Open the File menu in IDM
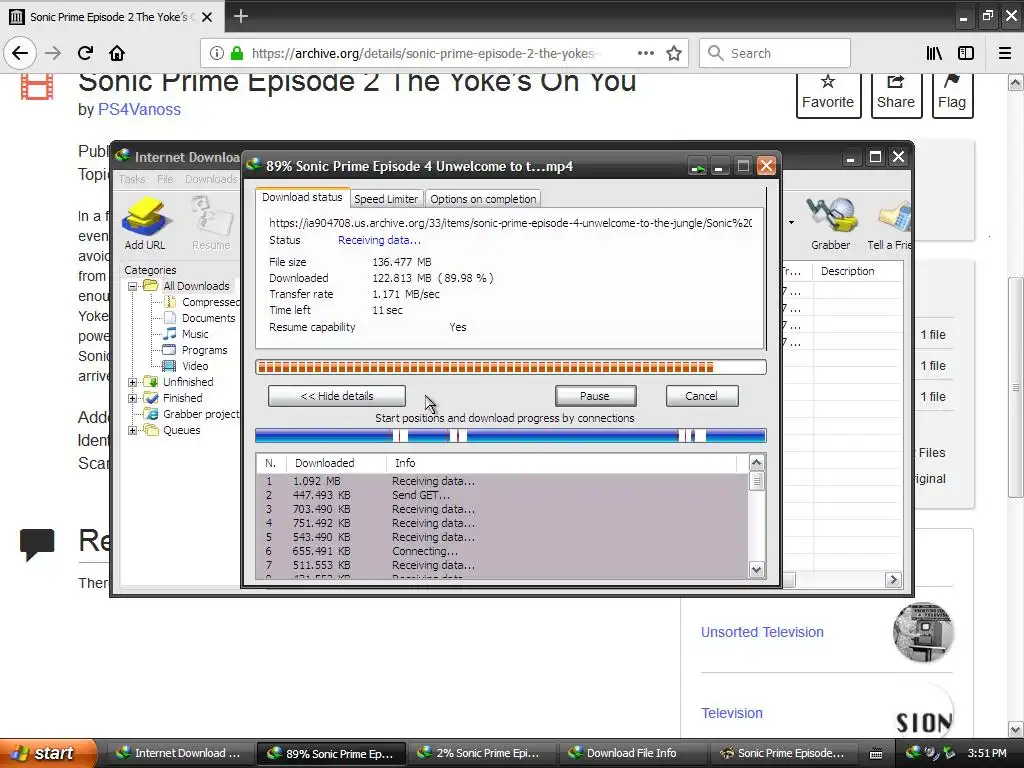The image size is (1024, 768). (165, 179)
